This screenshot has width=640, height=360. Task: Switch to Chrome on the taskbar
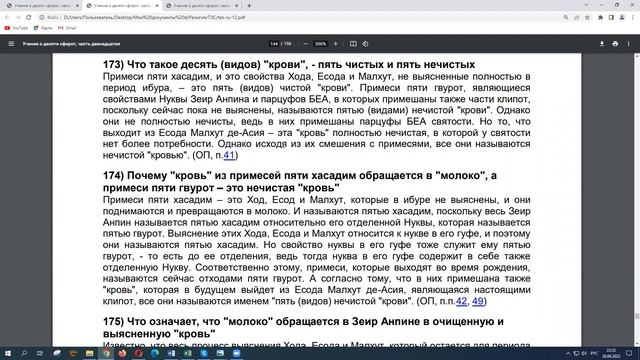click(x=106, y=353)
